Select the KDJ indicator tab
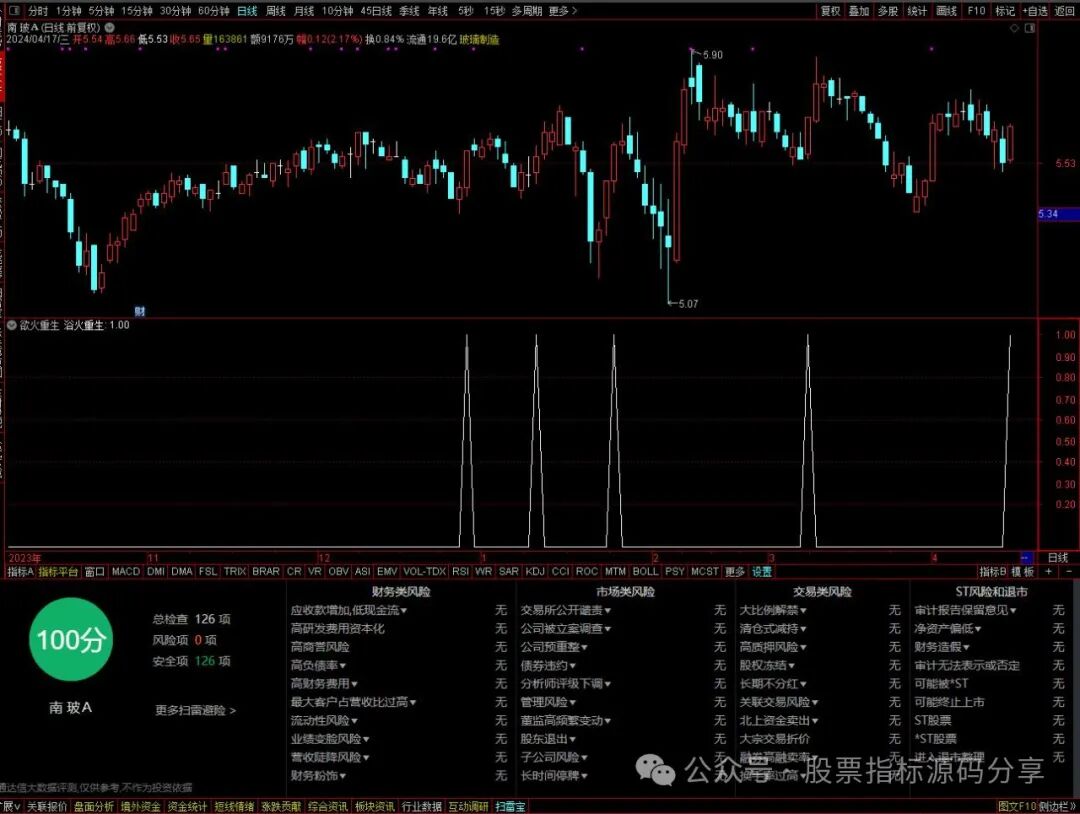 (535, 572)
